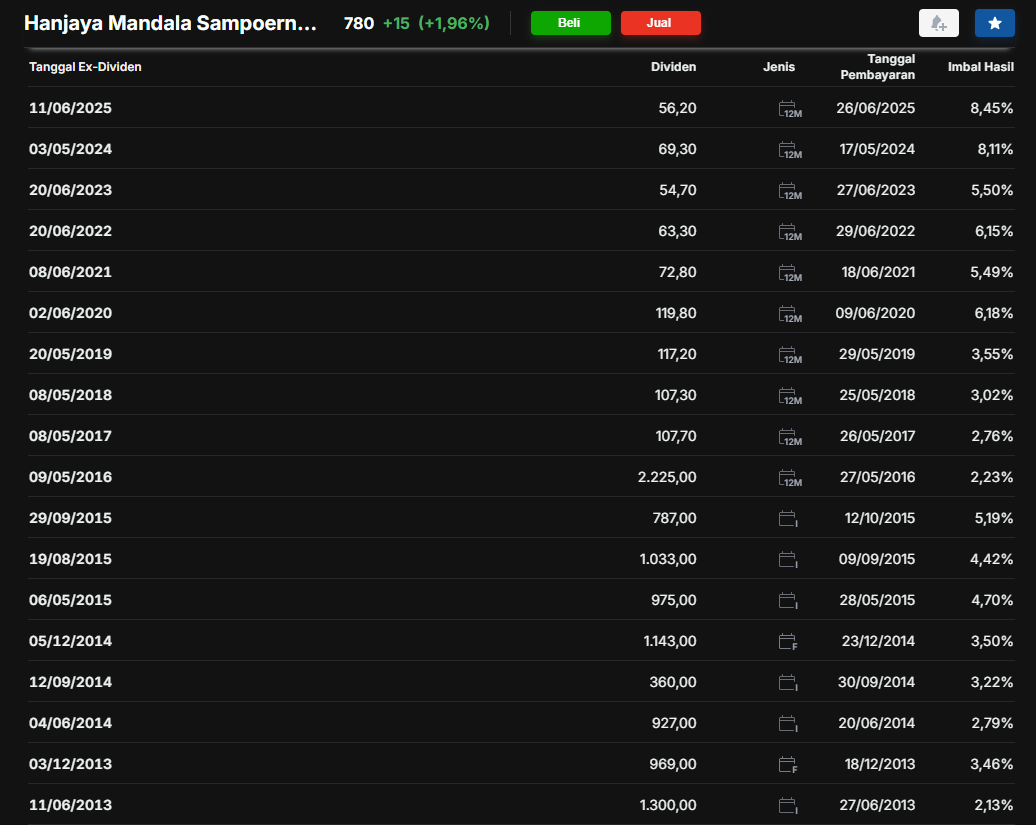This screenshot has width=1036, height=825.
Task: Click yield value 2,76%
Action: [x=992, y=436]
